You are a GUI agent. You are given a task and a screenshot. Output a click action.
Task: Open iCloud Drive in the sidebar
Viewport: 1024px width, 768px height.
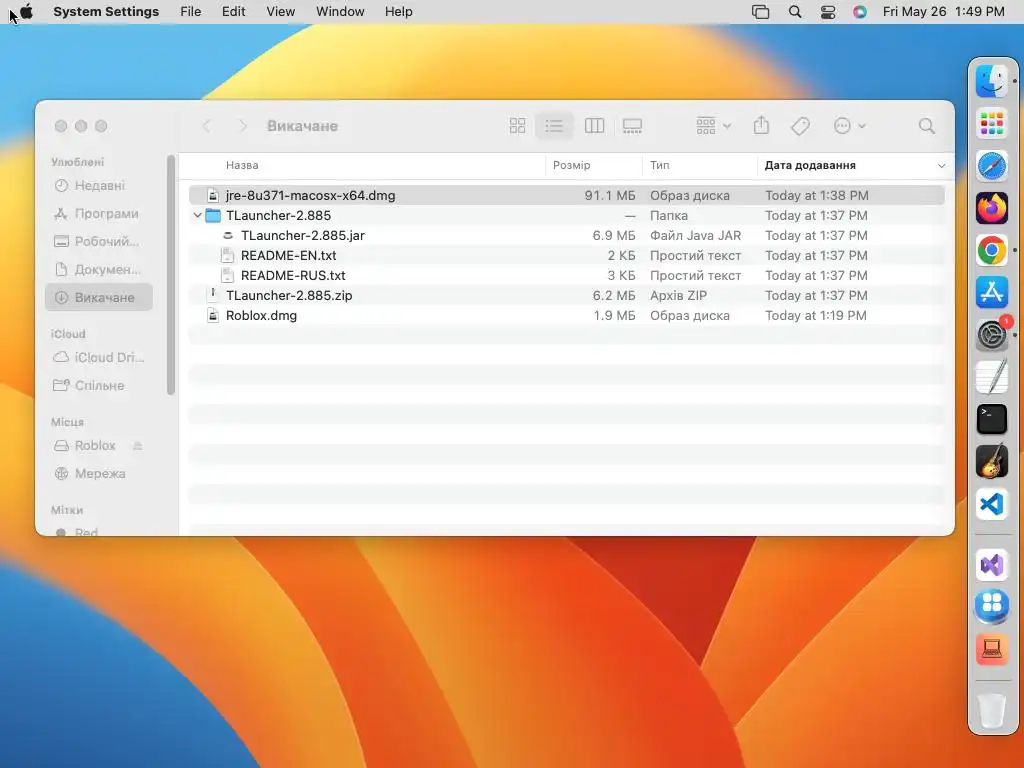tap(99, 357)
